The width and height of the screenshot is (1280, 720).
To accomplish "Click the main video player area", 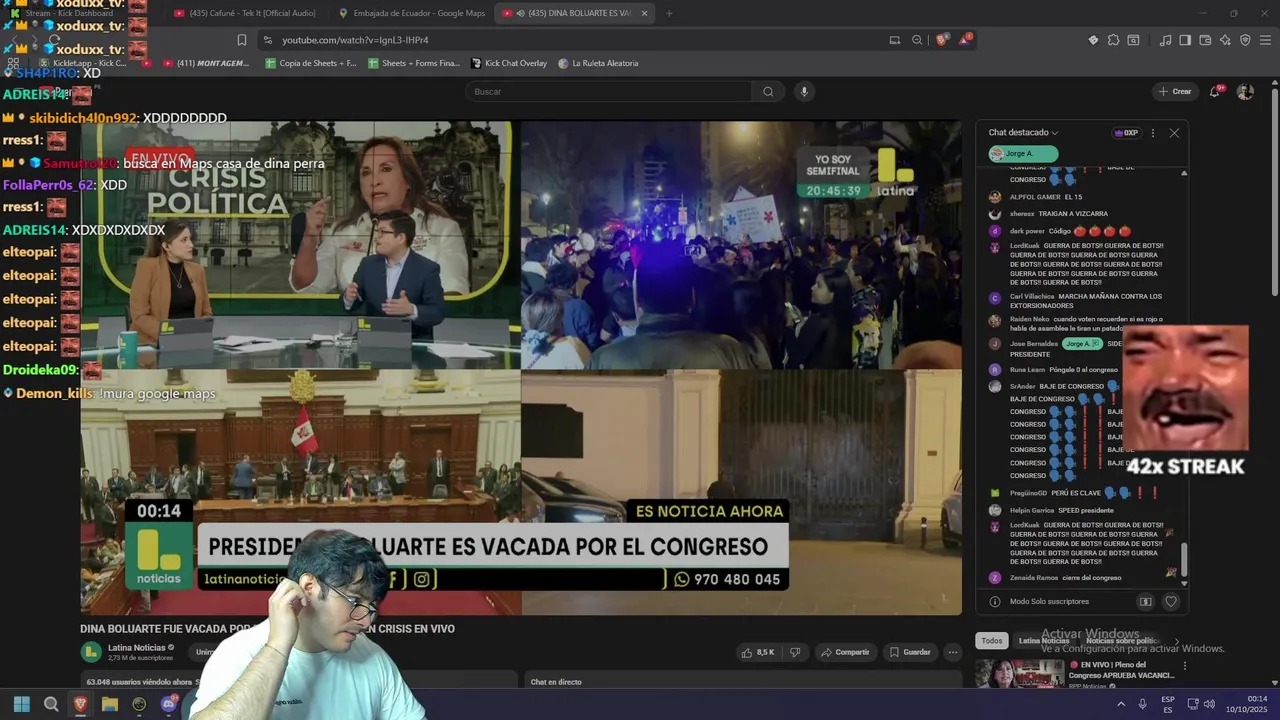I will [x=521, y=368].
